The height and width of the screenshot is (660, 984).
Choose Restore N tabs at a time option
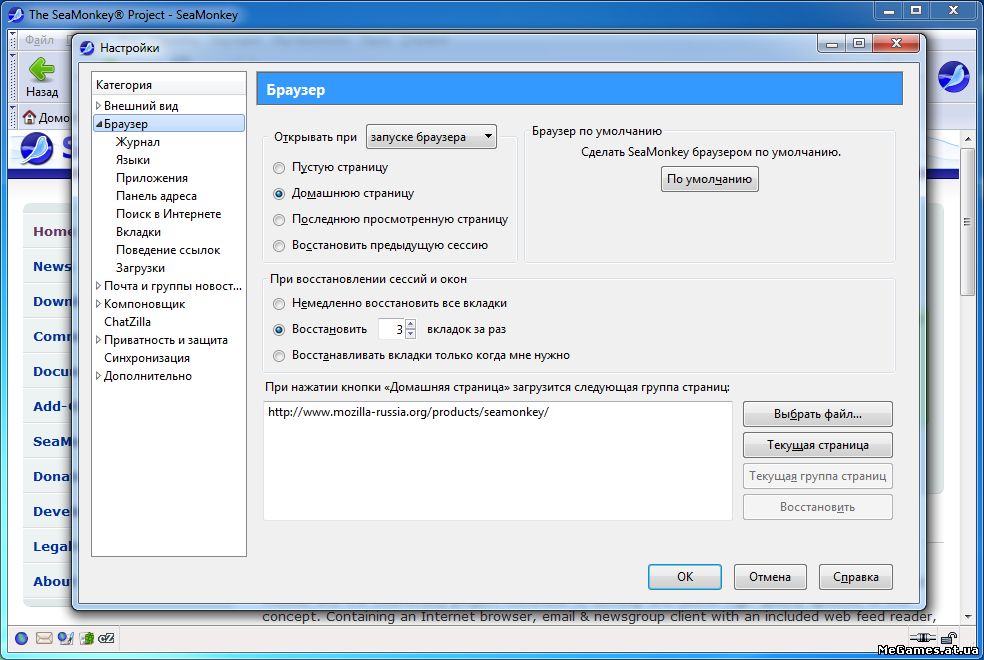point(279,329)
